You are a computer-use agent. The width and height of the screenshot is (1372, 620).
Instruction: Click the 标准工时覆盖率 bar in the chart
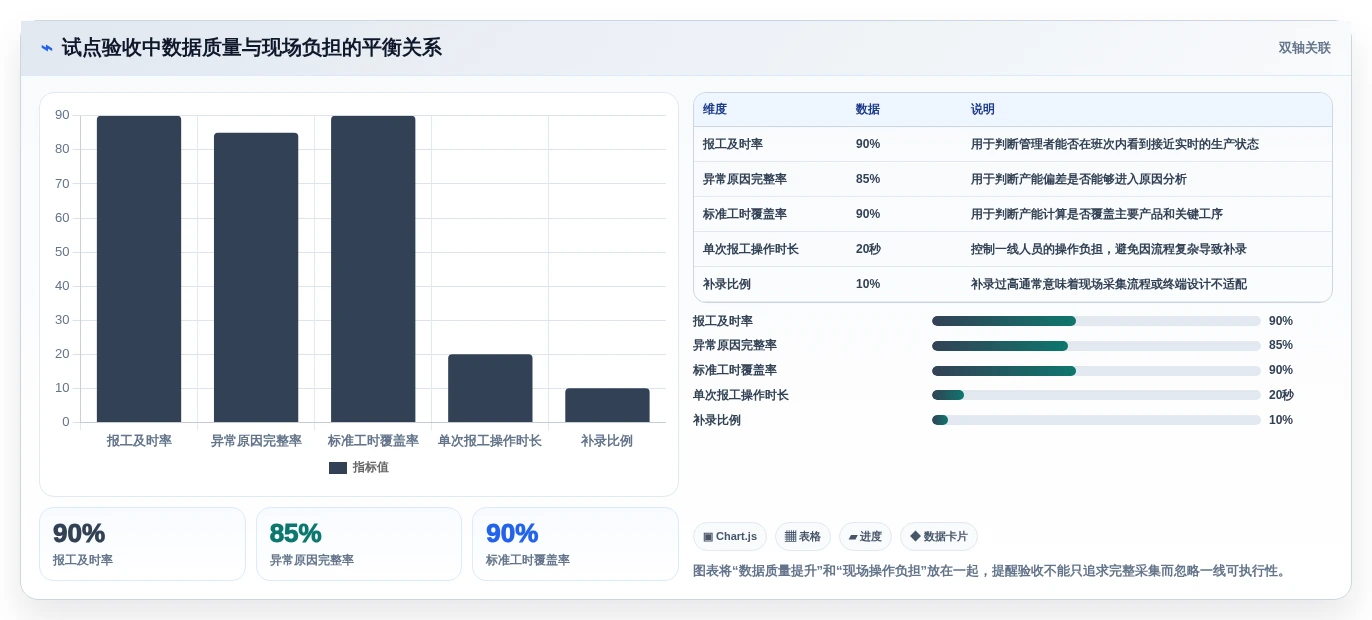(x=373, y=269)
